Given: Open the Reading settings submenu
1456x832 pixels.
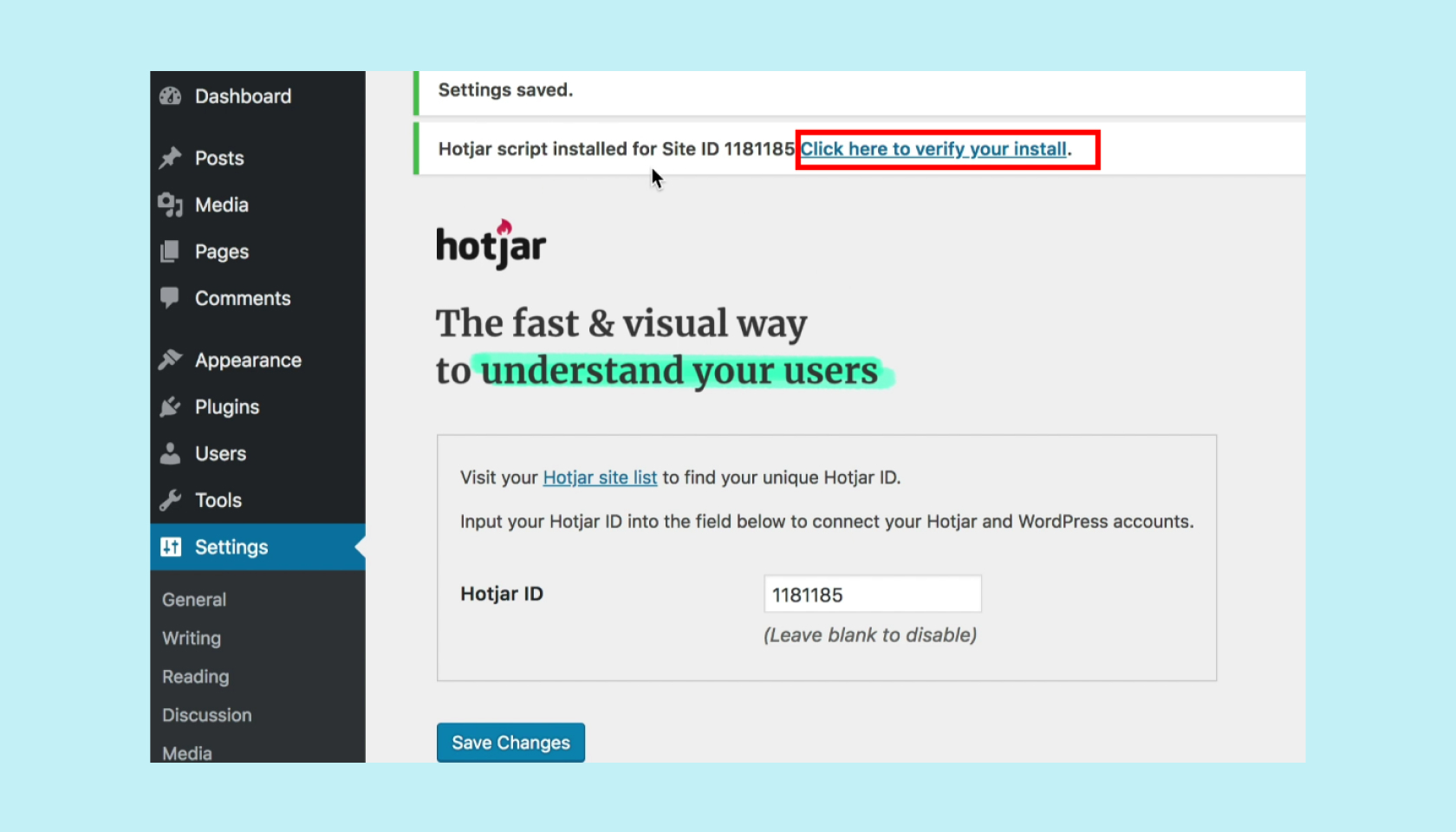Looking at the screenshot, I should click(x=196, y=677).
